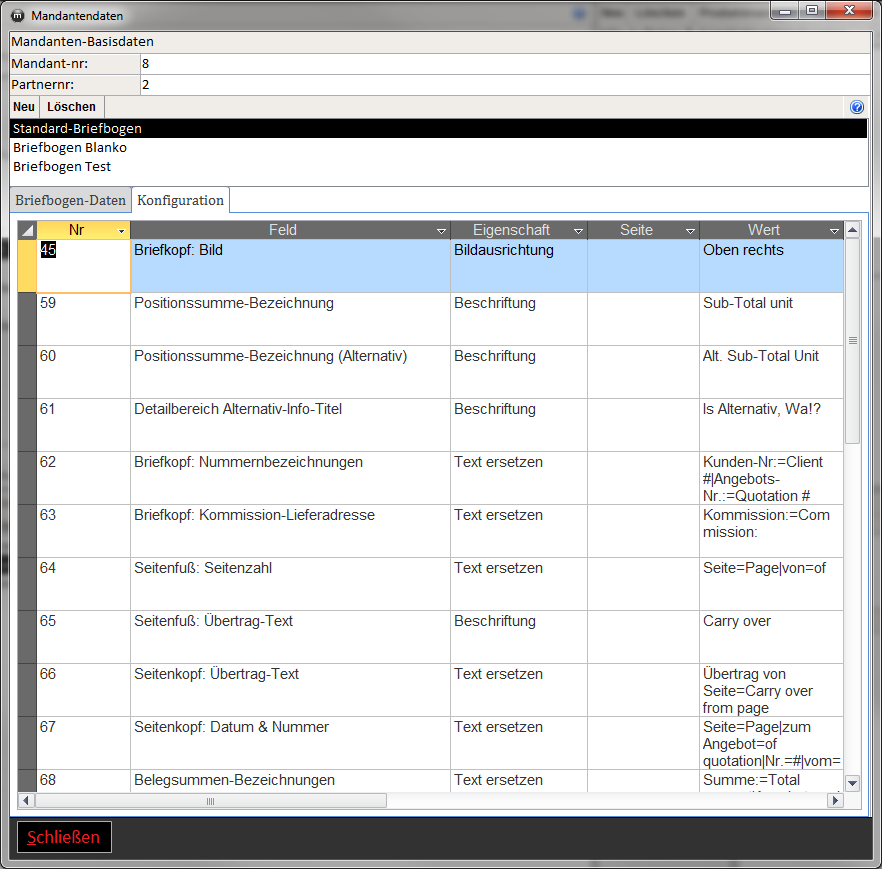Switch to the Briefbogen-Daten tab
This screenshot has width=882, height=869.
tap(70, 200)
